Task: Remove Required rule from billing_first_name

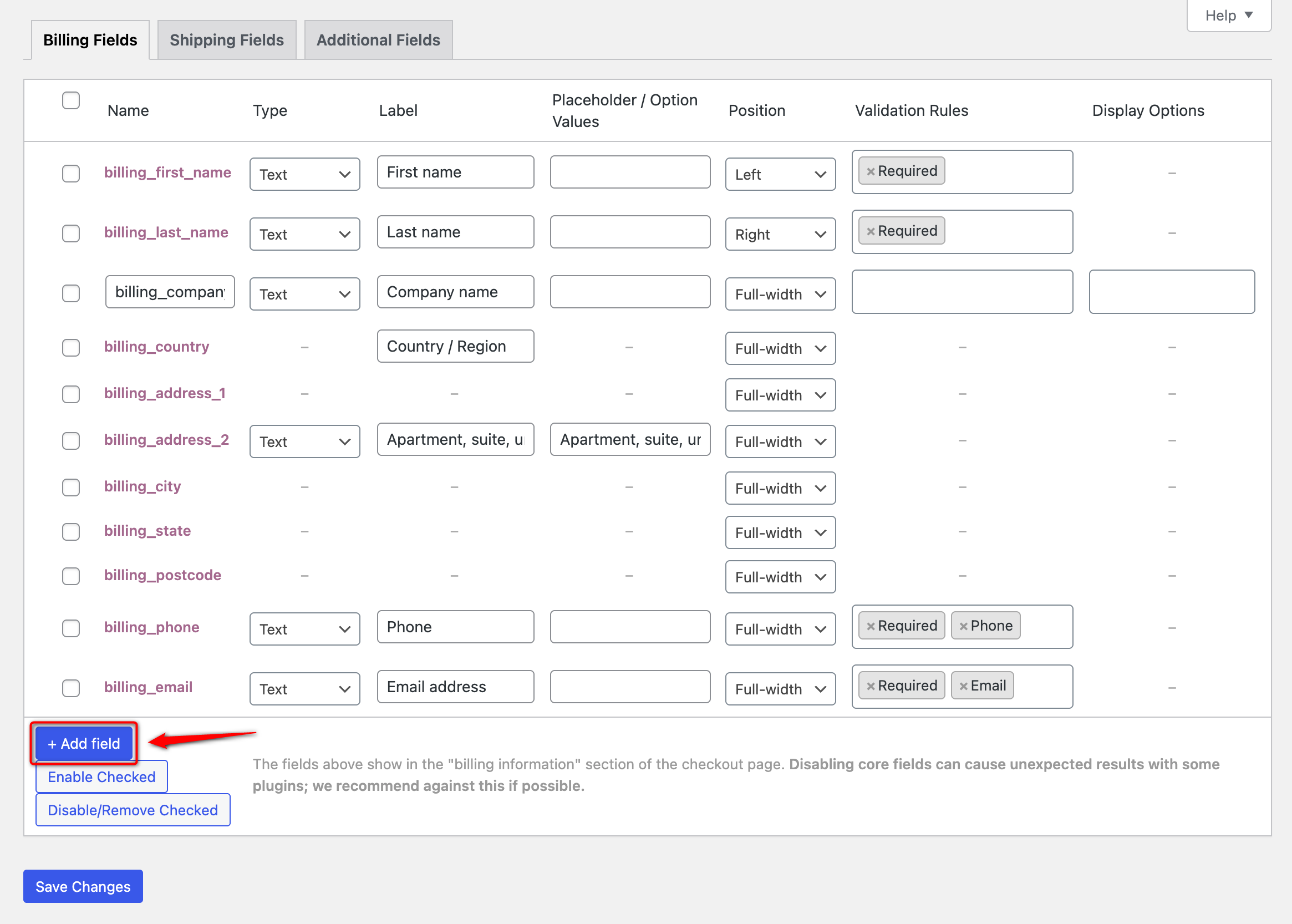Action: [871, 171]
